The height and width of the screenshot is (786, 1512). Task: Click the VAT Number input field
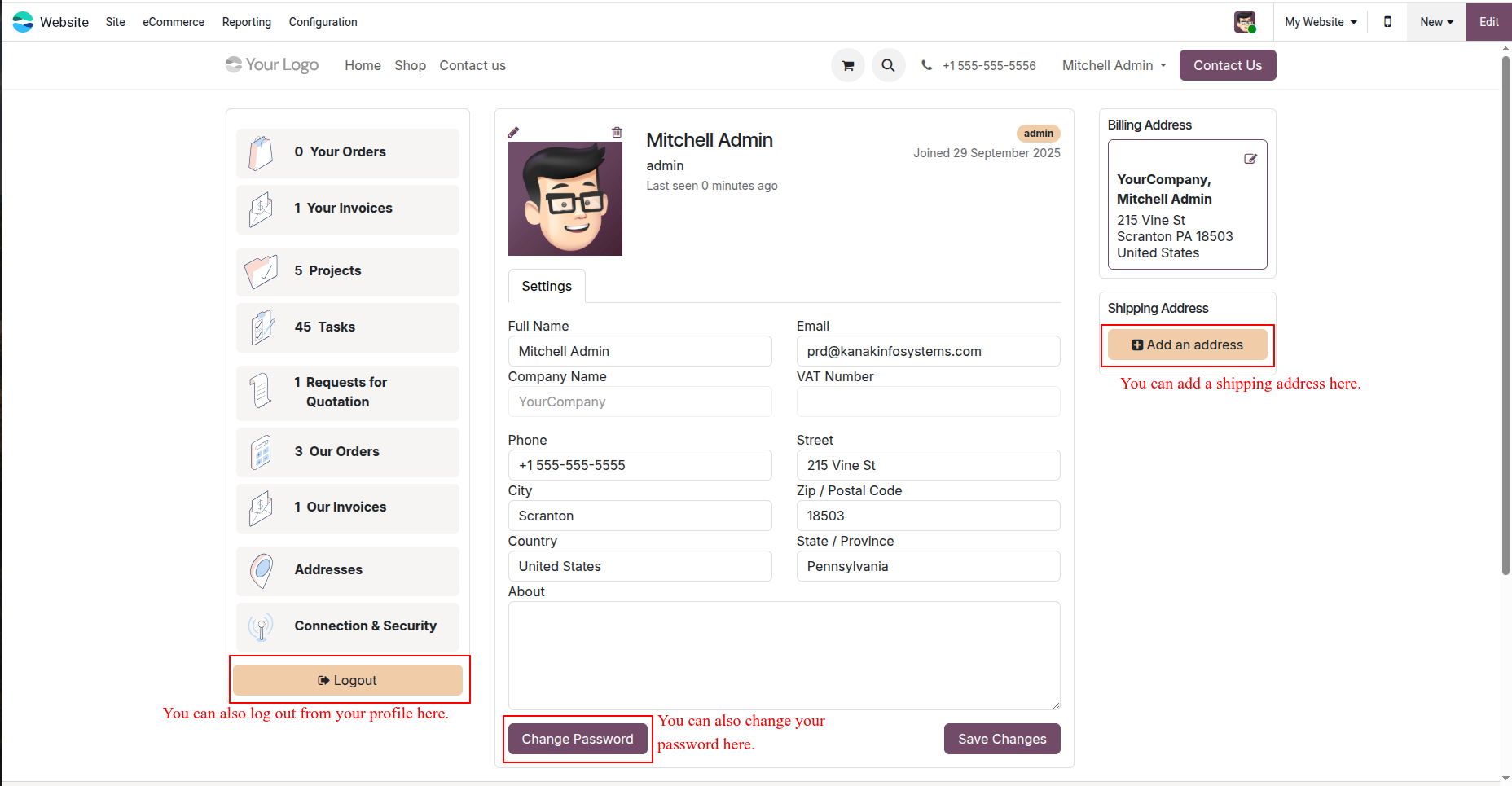(929, 402)
